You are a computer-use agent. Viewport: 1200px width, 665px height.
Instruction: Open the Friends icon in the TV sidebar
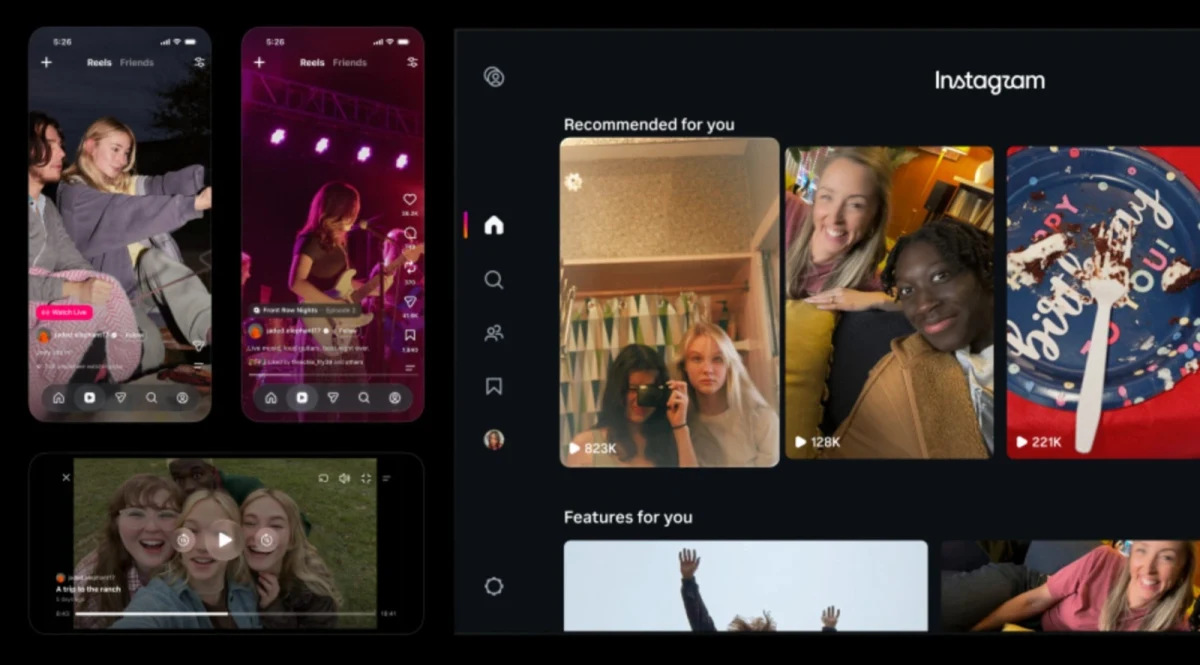(493, 333)
